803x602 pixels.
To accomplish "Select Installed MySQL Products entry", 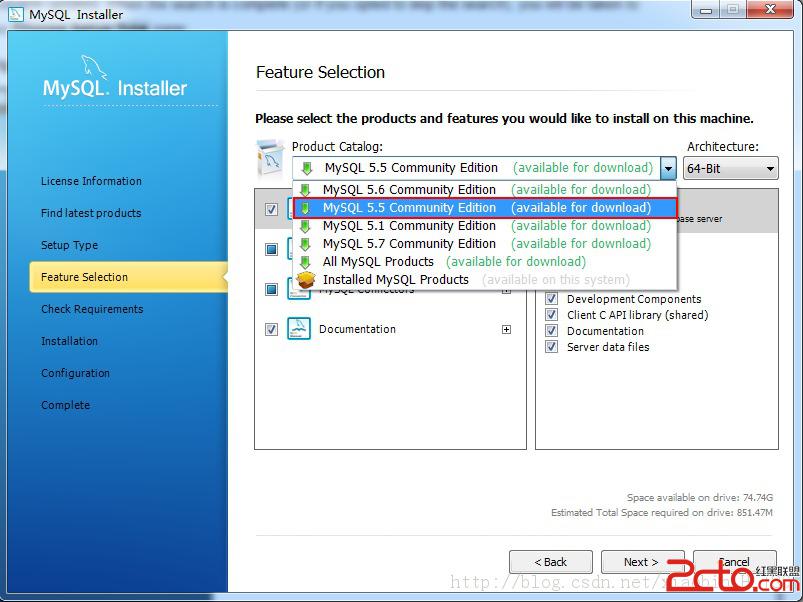I will [x=484, y=280].
